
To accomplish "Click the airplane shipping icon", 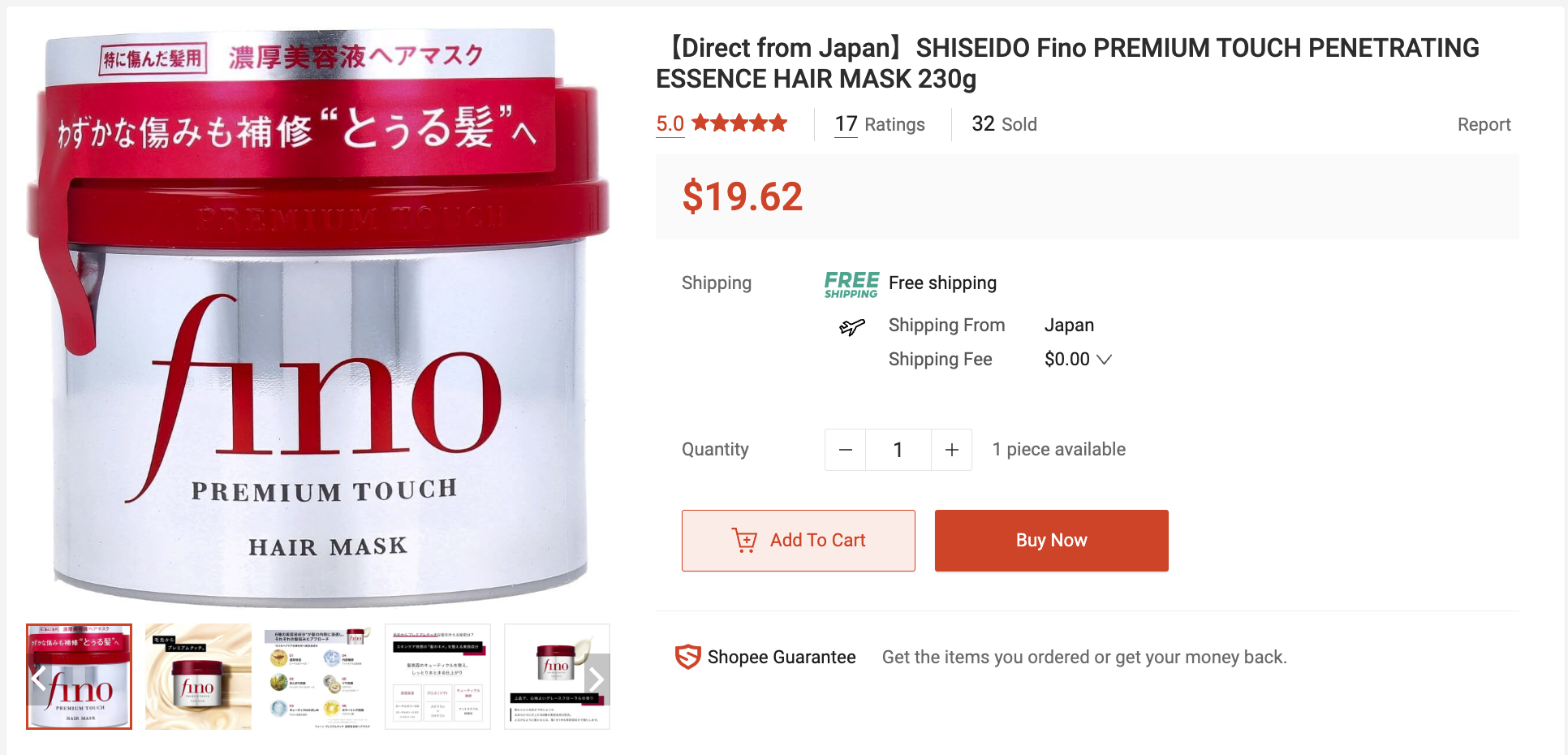I will pos(851,327).
